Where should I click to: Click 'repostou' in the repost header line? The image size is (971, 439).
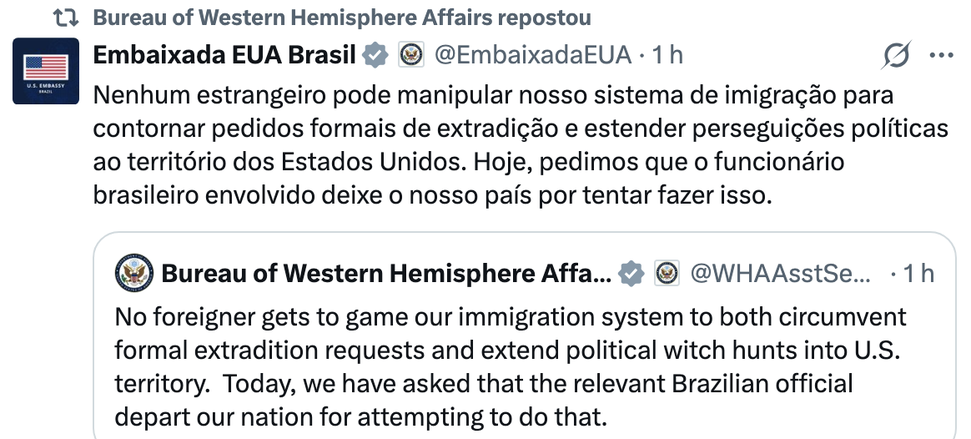click(x=545, y=19)
